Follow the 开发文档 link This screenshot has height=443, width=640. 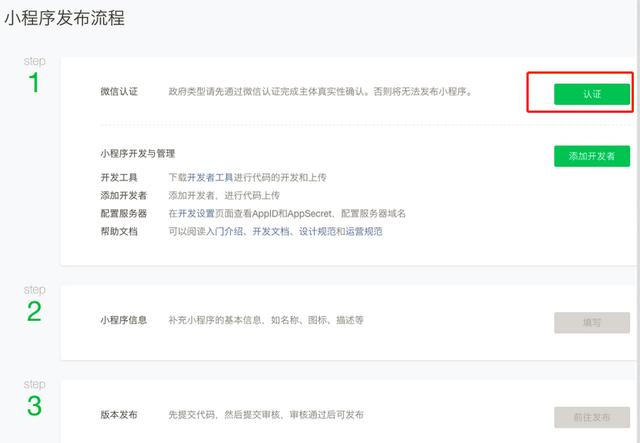click(270, 231)
